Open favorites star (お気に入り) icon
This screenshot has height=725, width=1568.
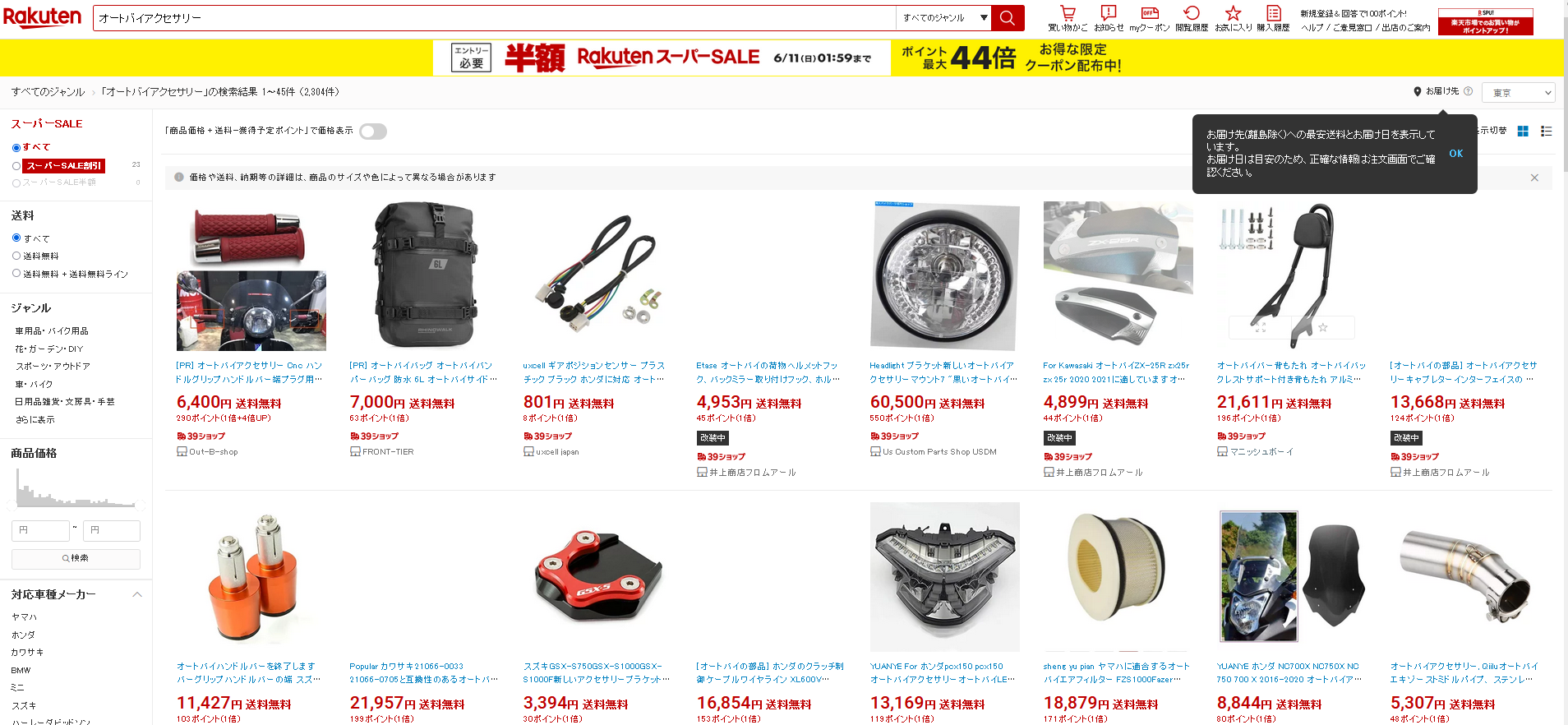[x=1233, y=13]
